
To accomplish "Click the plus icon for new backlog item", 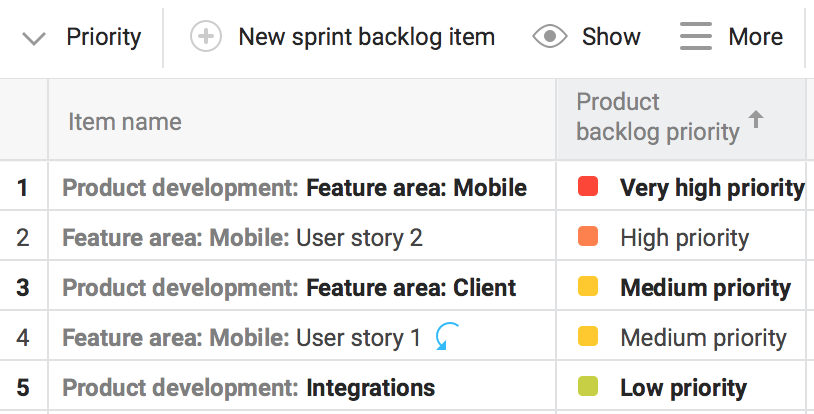I will [x=206, y=38].
